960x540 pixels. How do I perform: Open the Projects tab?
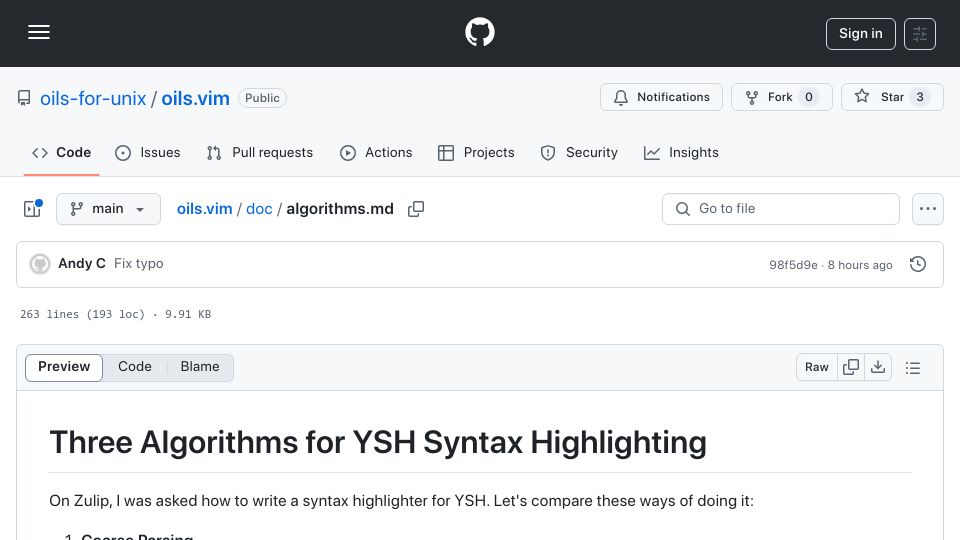click(476, 152)
